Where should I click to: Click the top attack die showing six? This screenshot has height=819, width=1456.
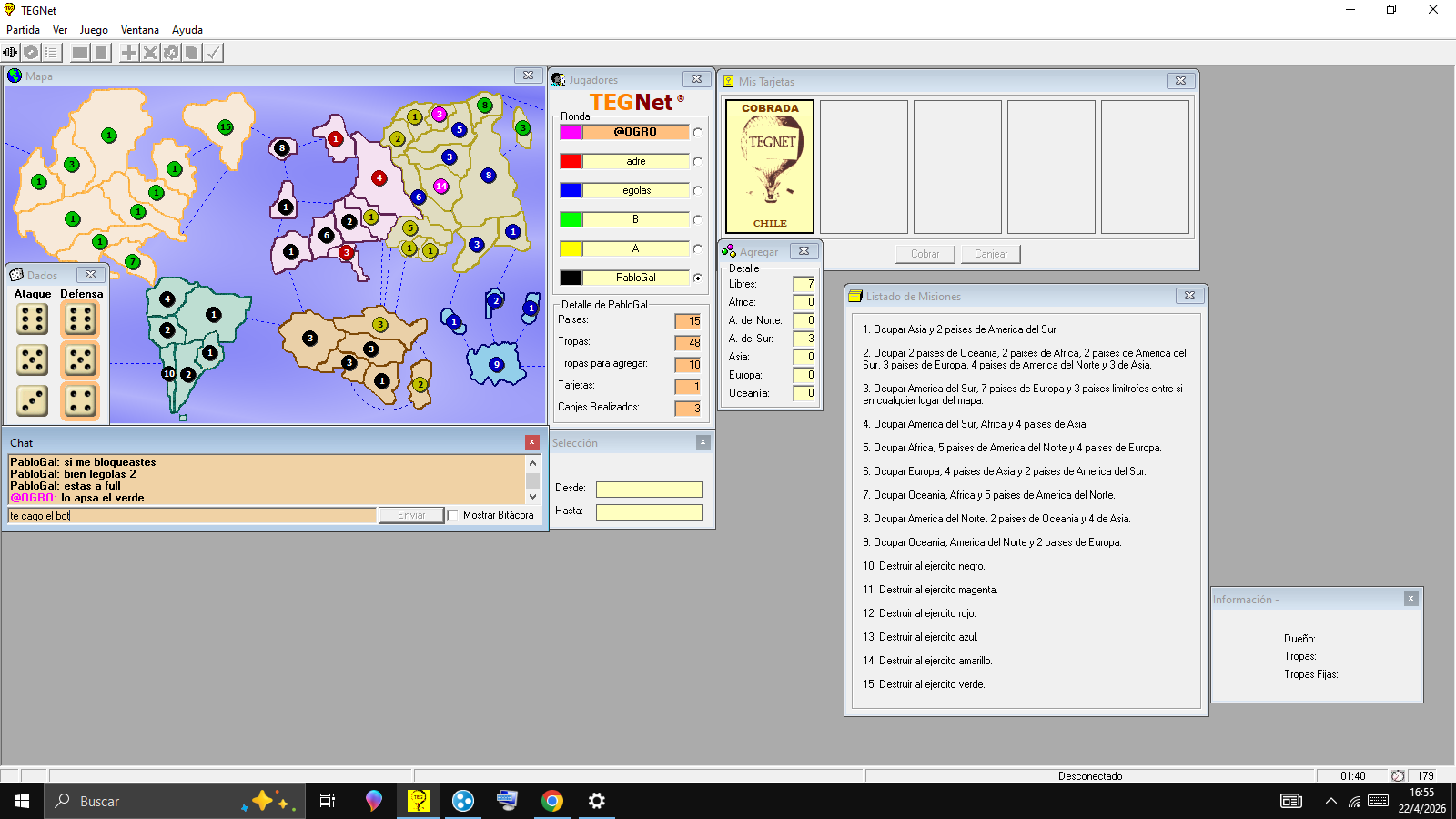[33, 319]
